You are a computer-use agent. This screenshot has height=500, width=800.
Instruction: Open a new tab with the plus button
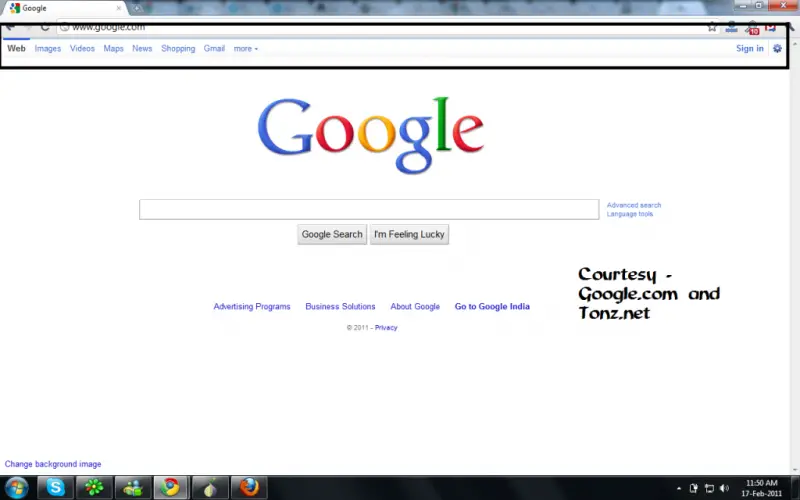[x=137, y=8]
